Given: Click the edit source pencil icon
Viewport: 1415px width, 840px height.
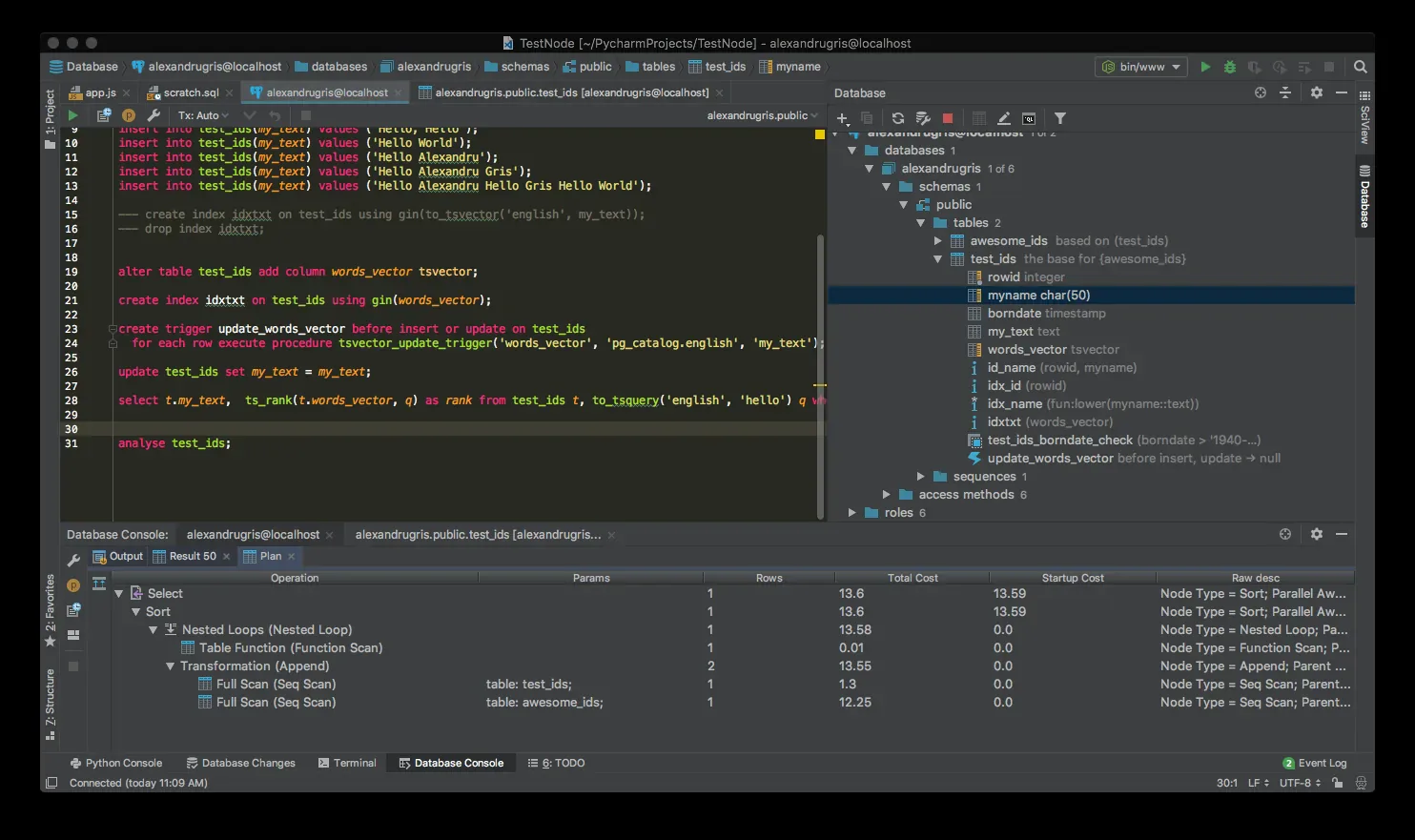Looking at the screenshot, I should point(1004,118).
